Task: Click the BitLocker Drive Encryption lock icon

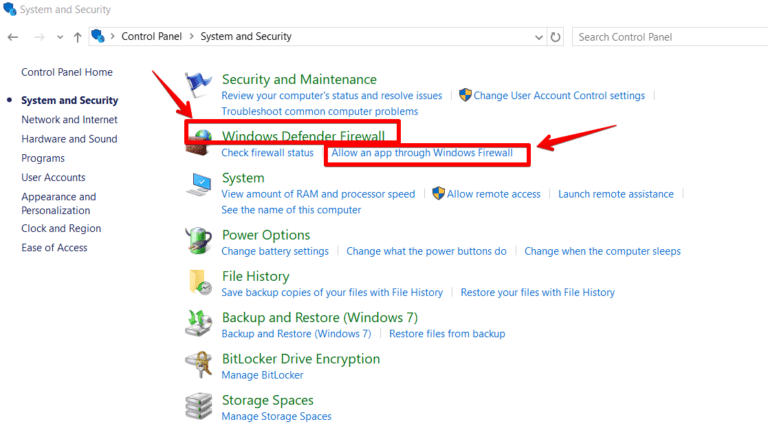Action: tap(199, 365)
